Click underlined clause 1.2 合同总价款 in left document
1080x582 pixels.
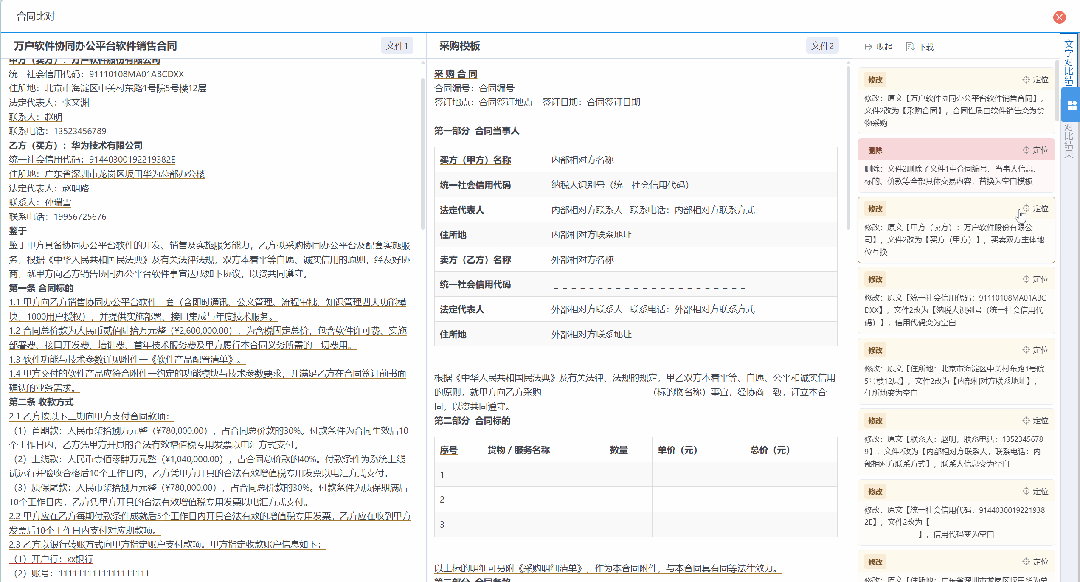(207, 338)
